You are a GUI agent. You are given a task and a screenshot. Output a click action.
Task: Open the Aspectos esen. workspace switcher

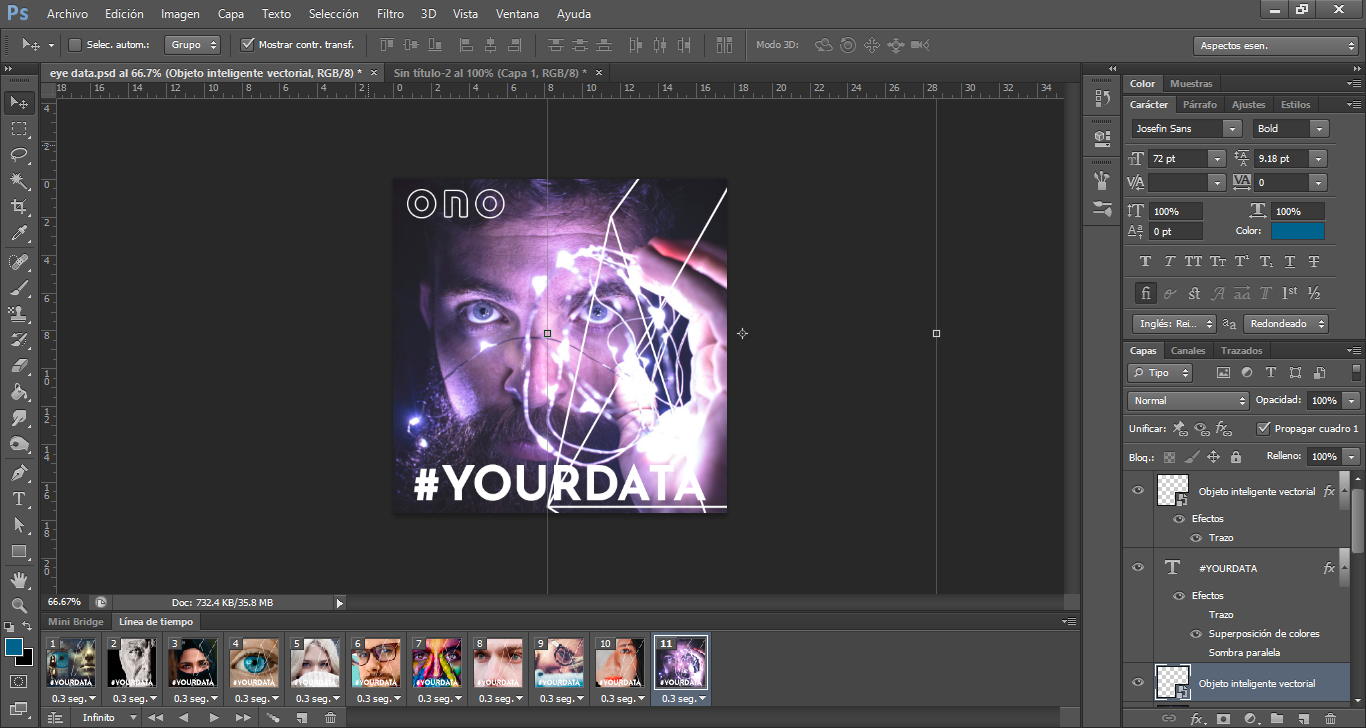click(1277, 46)
